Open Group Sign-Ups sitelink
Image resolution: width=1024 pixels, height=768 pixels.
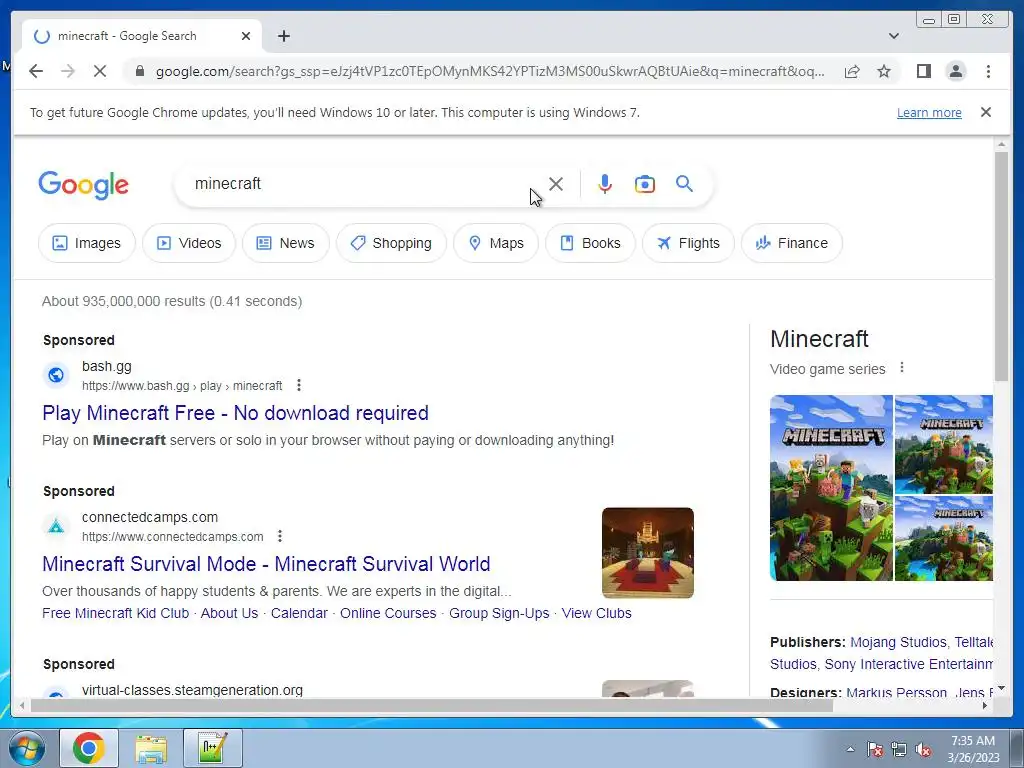(x=499, y=613)
